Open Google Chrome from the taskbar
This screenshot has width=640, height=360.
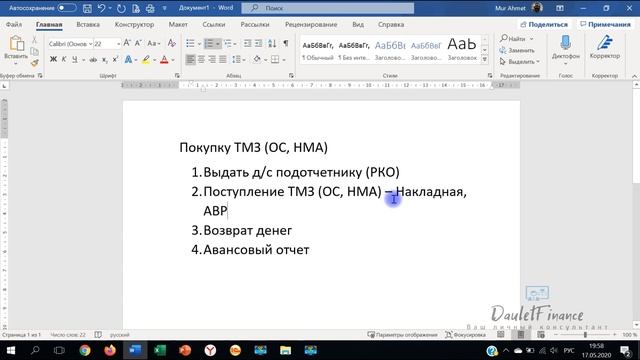(x=85, y=350)
